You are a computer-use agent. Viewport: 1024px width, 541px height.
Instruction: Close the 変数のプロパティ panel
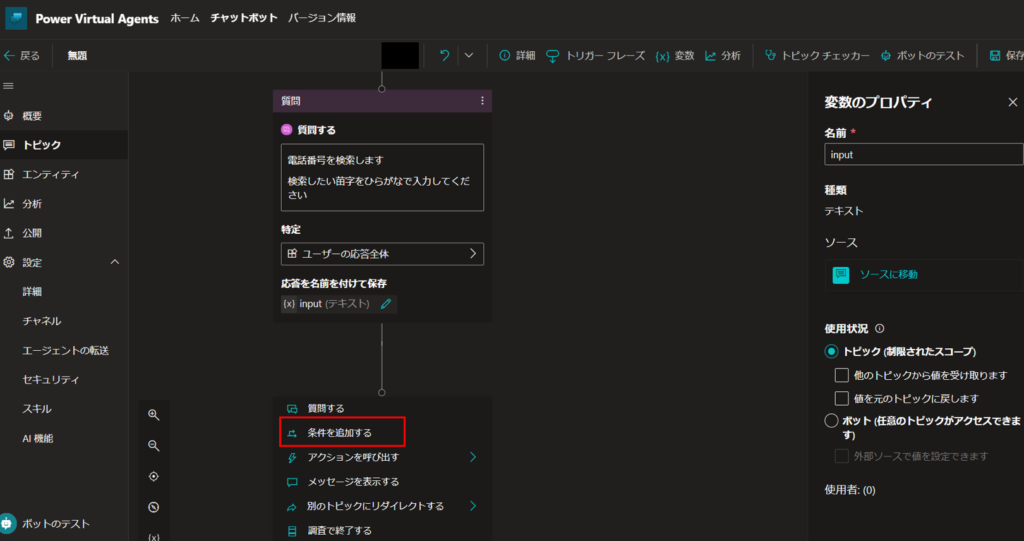click(1013, 102)
